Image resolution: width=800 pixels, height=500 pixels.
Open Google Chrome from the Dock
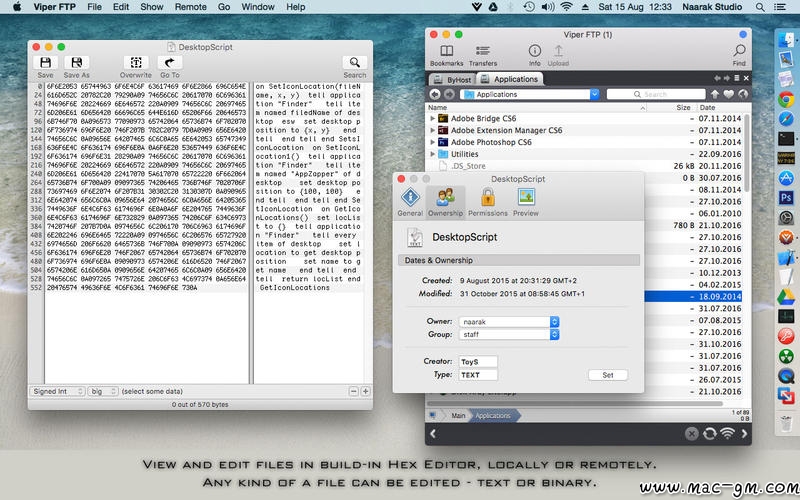[786, 98]
